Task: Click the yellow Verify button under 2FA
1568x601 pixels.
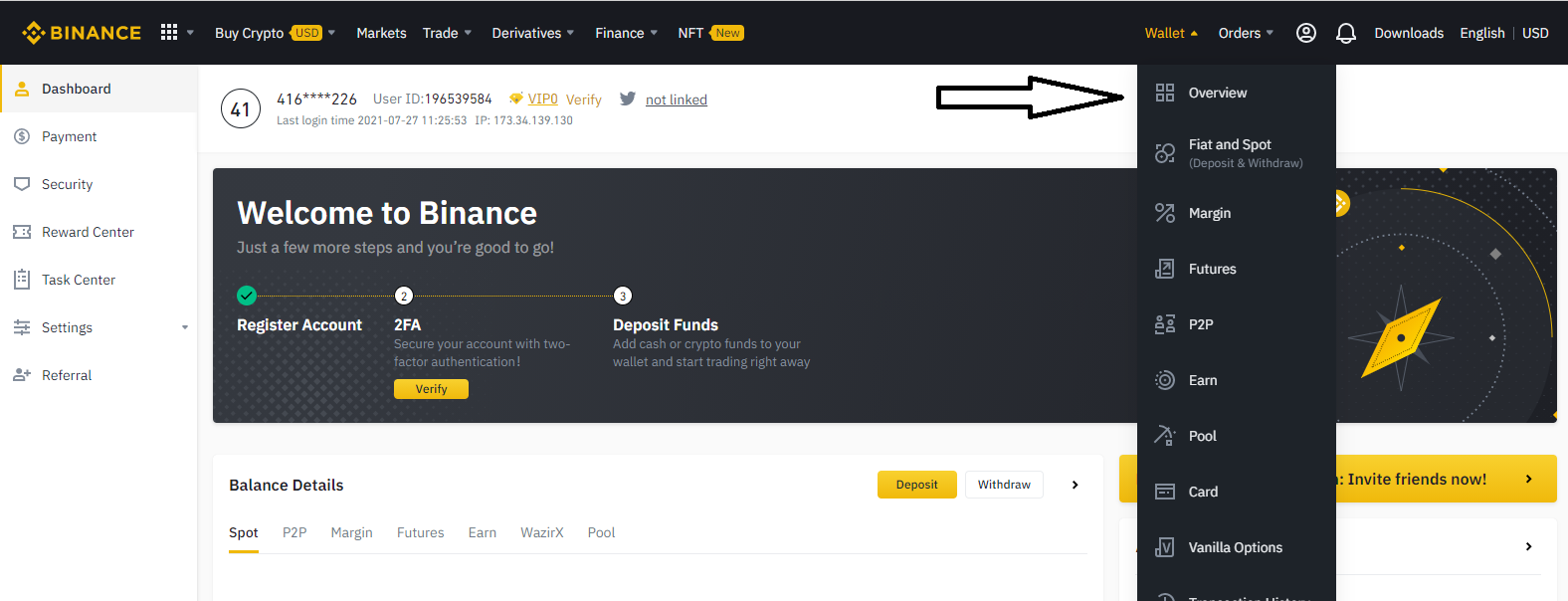Action: pyautogui.click(x=431, y=389)
